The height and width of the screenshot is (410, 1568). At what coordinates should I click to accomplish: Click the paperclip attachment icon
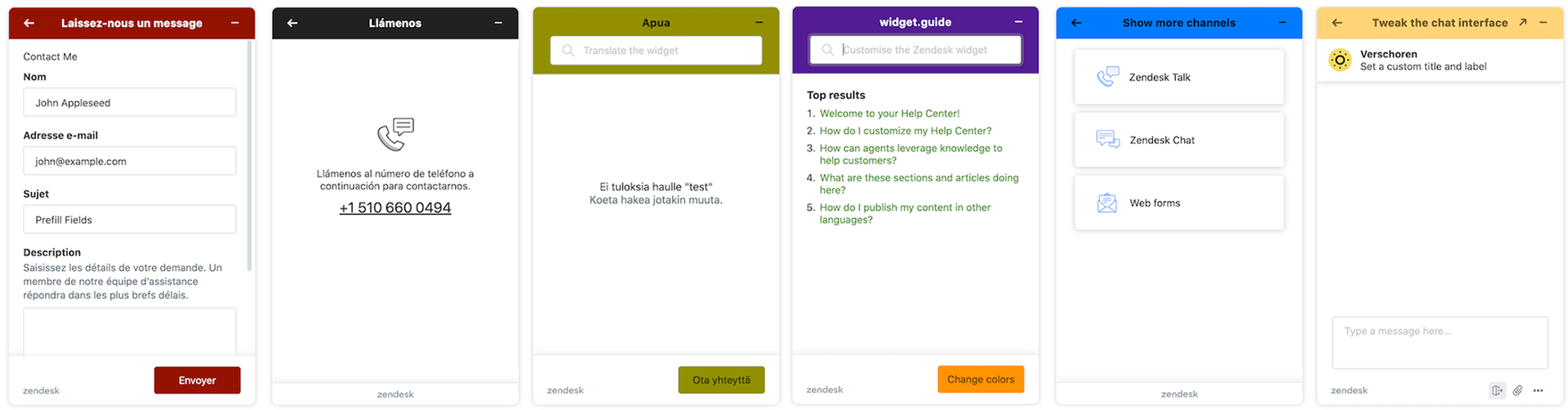click(1517, 390)
